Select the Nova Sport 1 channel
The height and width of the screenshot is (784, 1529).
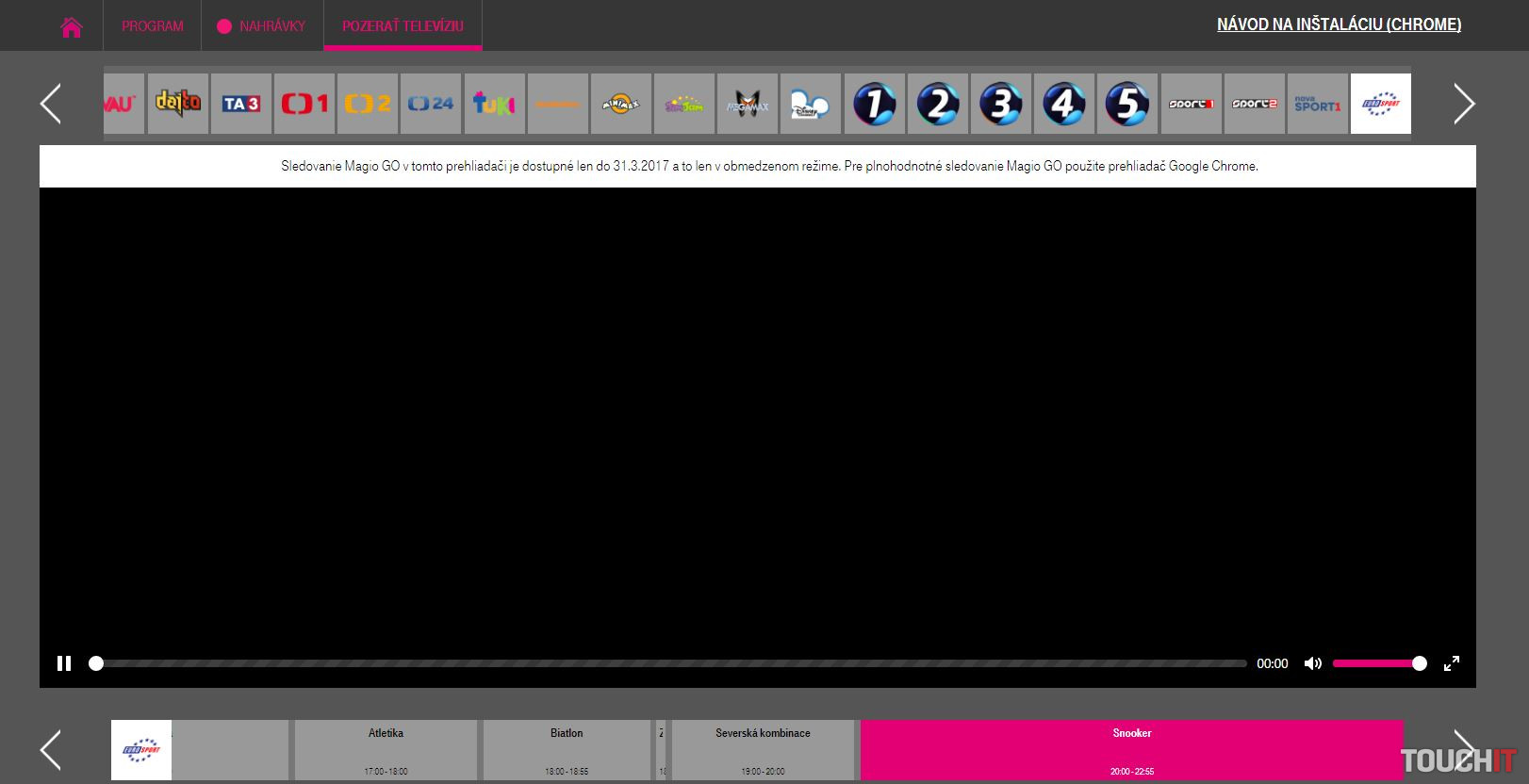[1317, 104]
